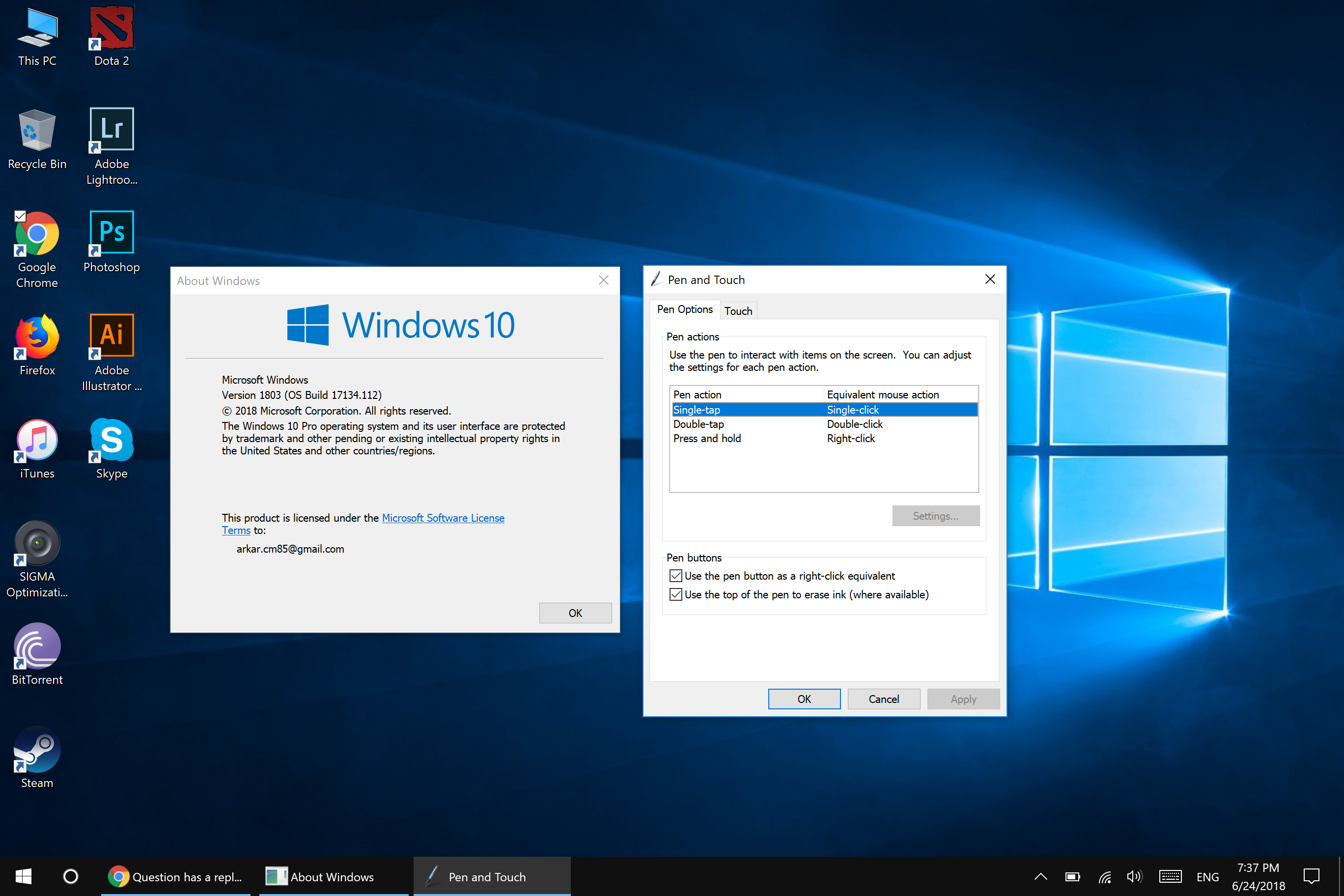Click Cancel in Pen and Touch dialog
1344x896 pixels.
tap(883, 699)
